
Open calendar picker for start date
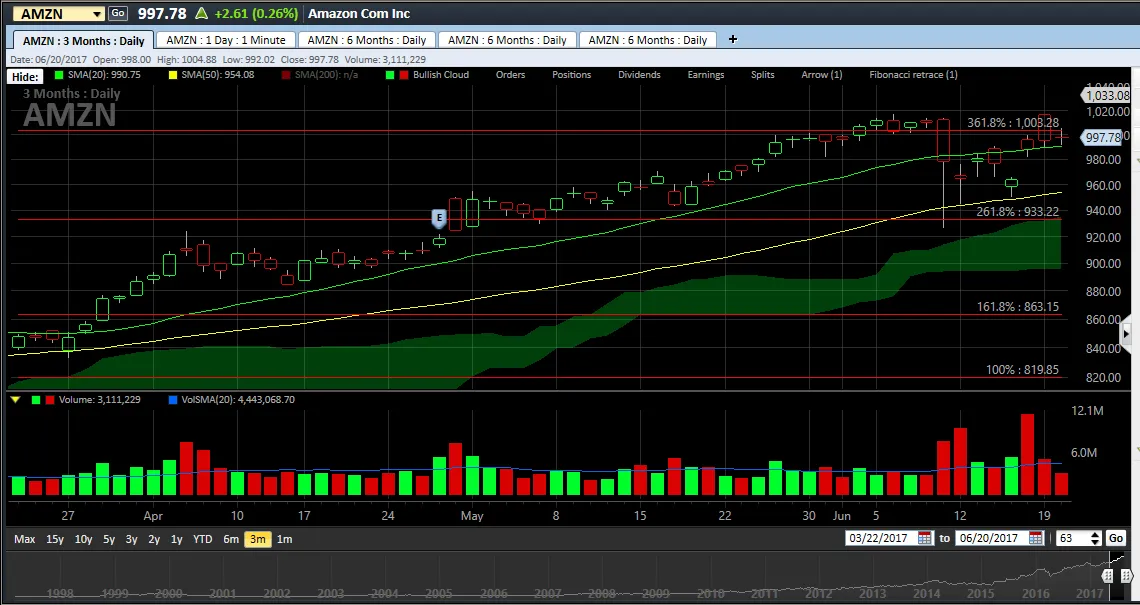click(925, 538)
